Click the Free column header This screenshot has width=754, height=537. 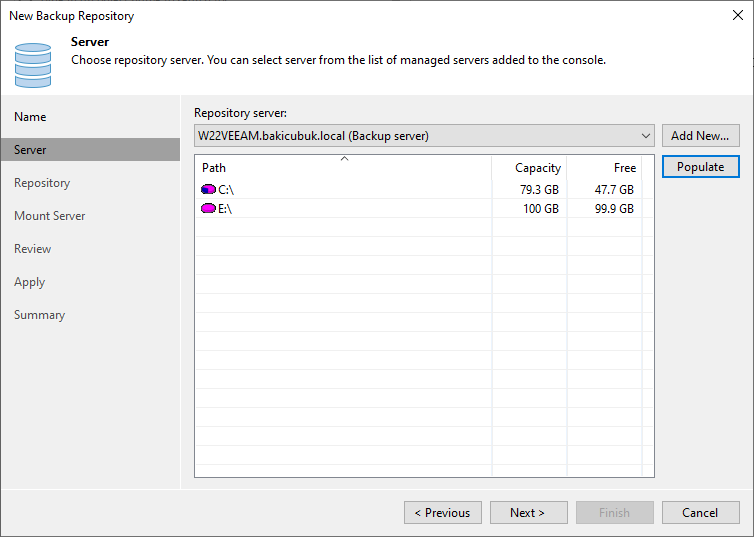click(x=604, y=168)
